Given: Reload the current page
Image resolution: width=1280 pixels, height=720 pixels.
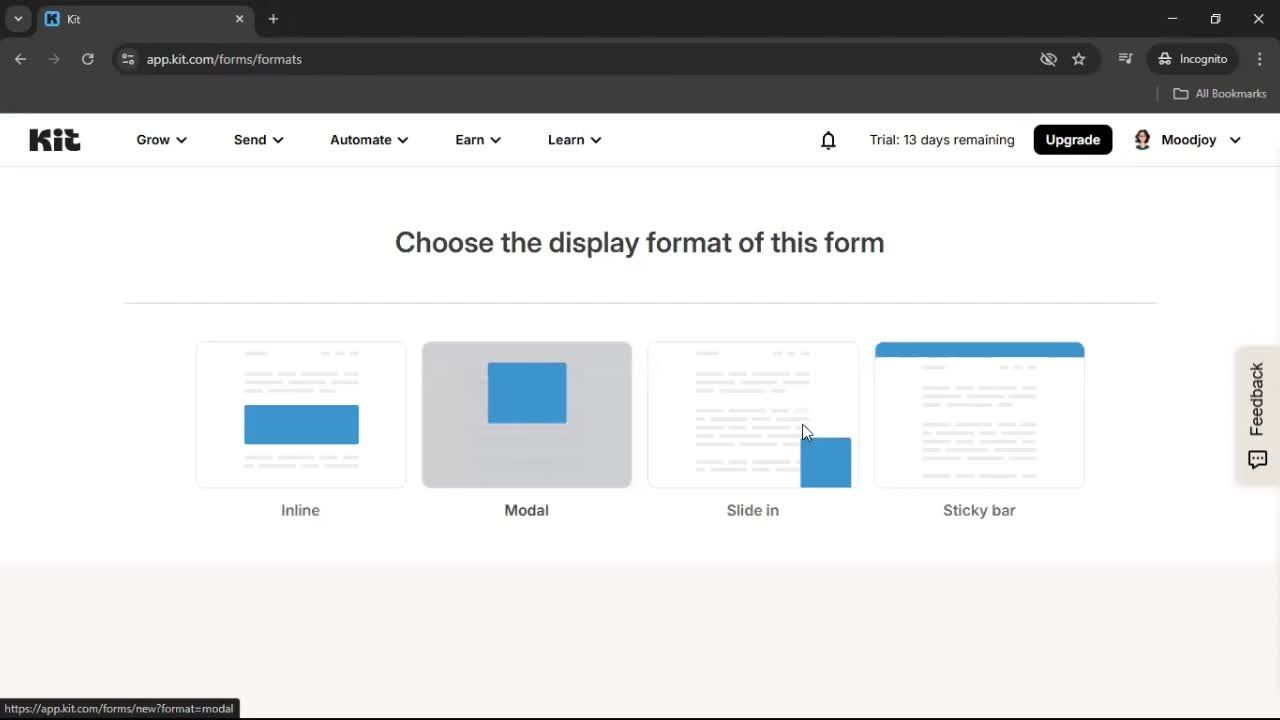Looking at the screenshot, I should pos(88,59).
